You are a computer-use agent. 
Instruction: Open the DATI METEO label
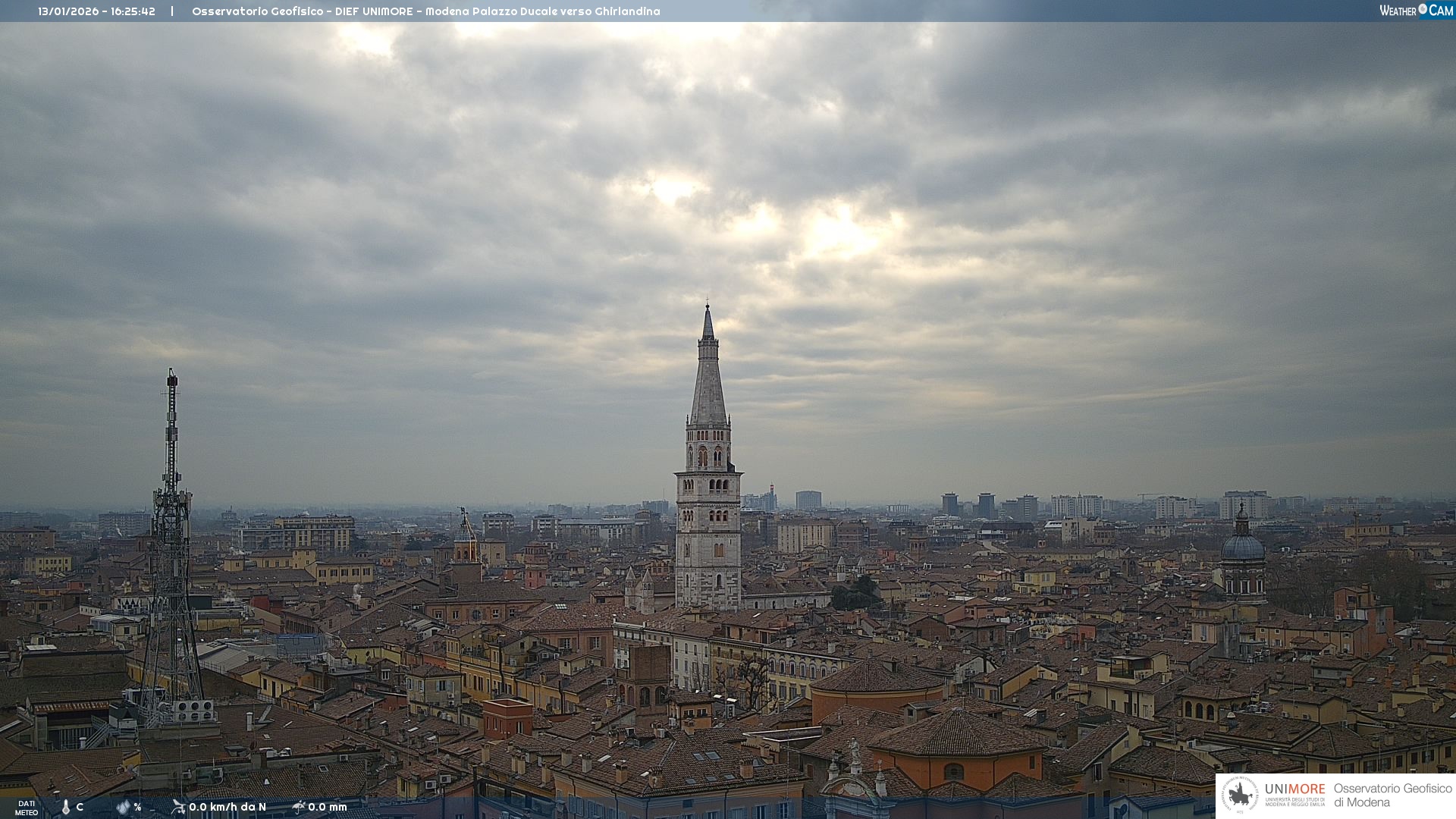pos(27,808)
